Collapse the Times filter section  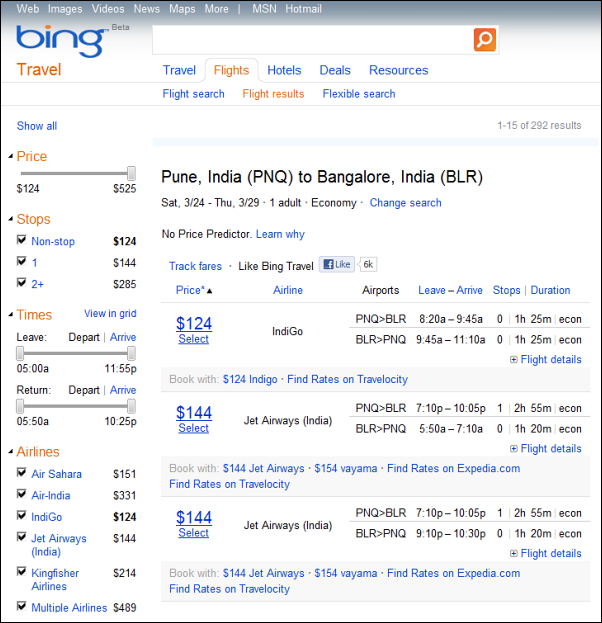(11, 315)
